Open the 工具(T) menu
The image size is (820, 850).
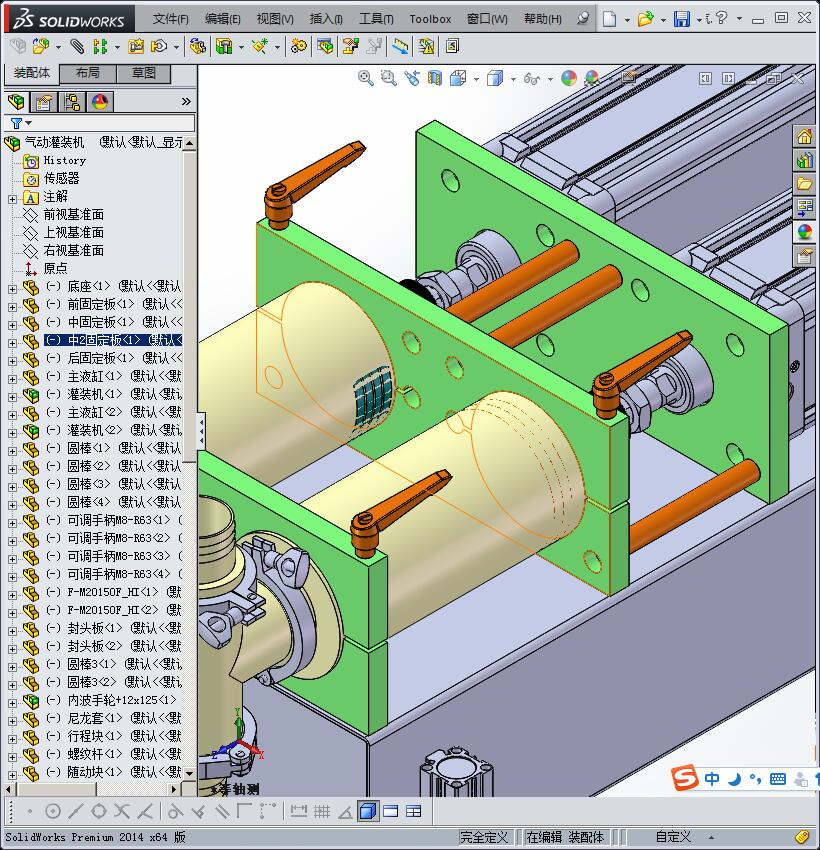point(376,19)
